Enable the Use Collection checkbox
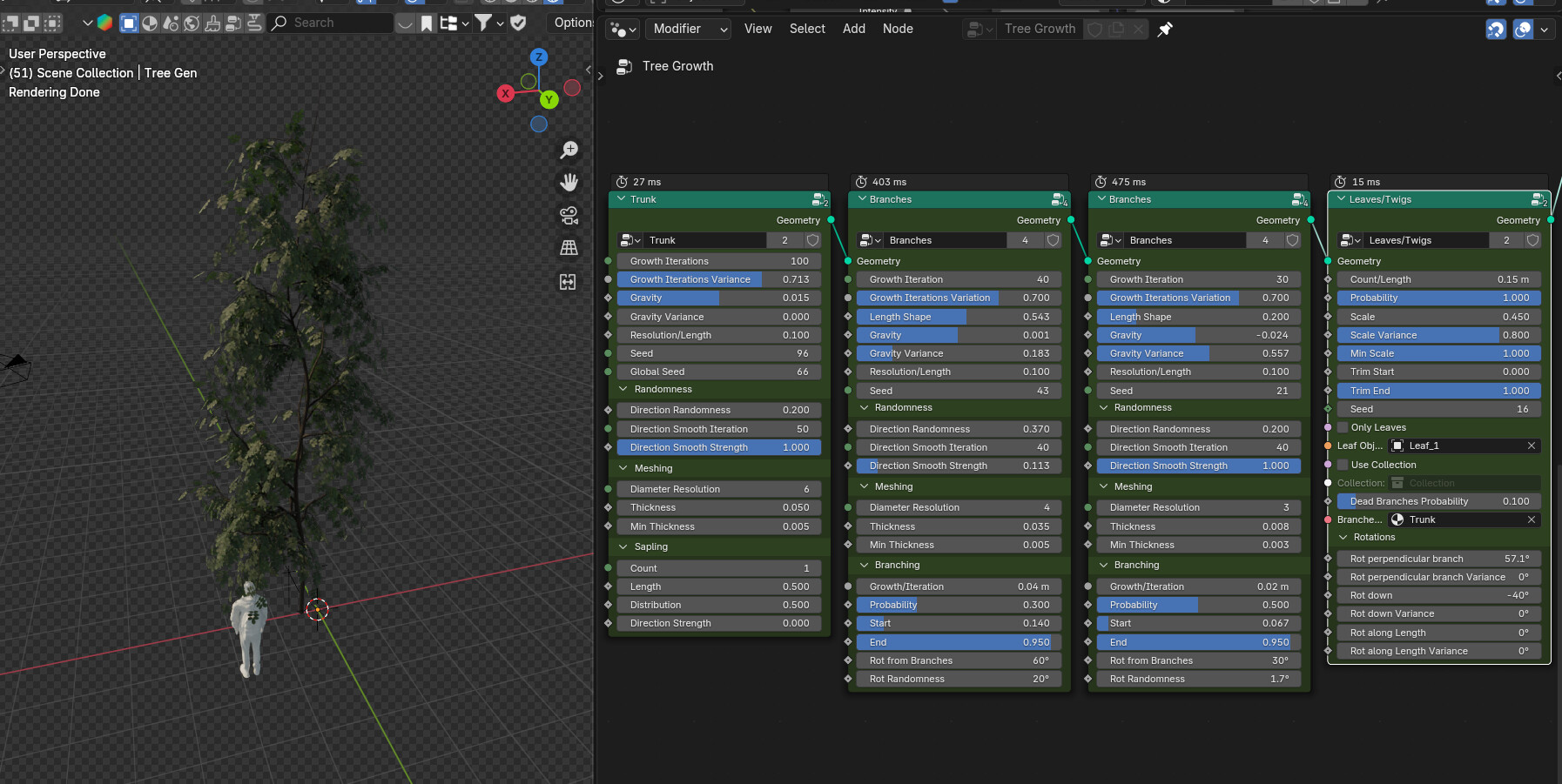The width and height of the screenshot is (1562, 784). coord(1343,465)
